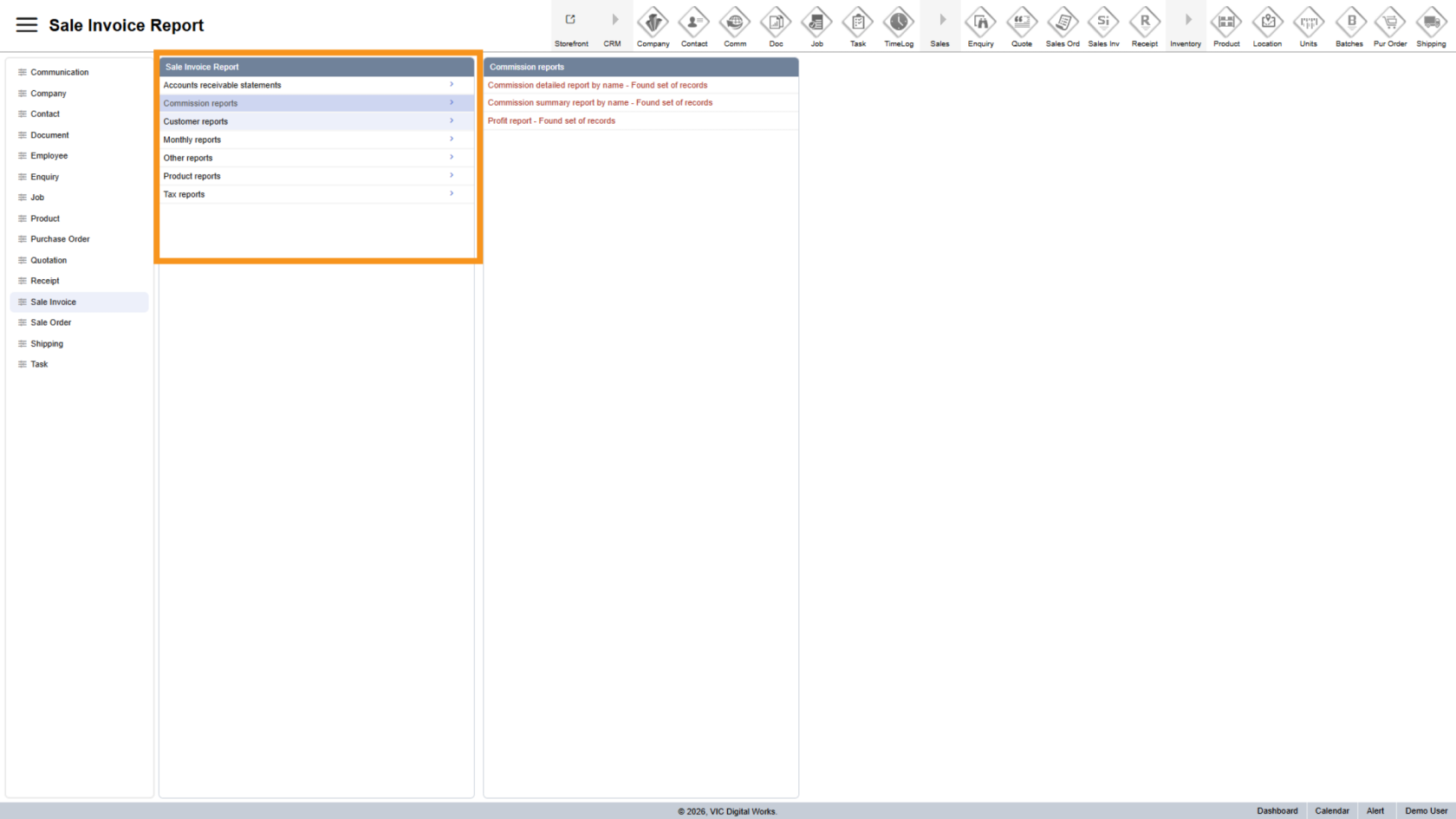
Task: Open Commission detailed report by name
Action: pyautogui.click(x=597, y=85)
